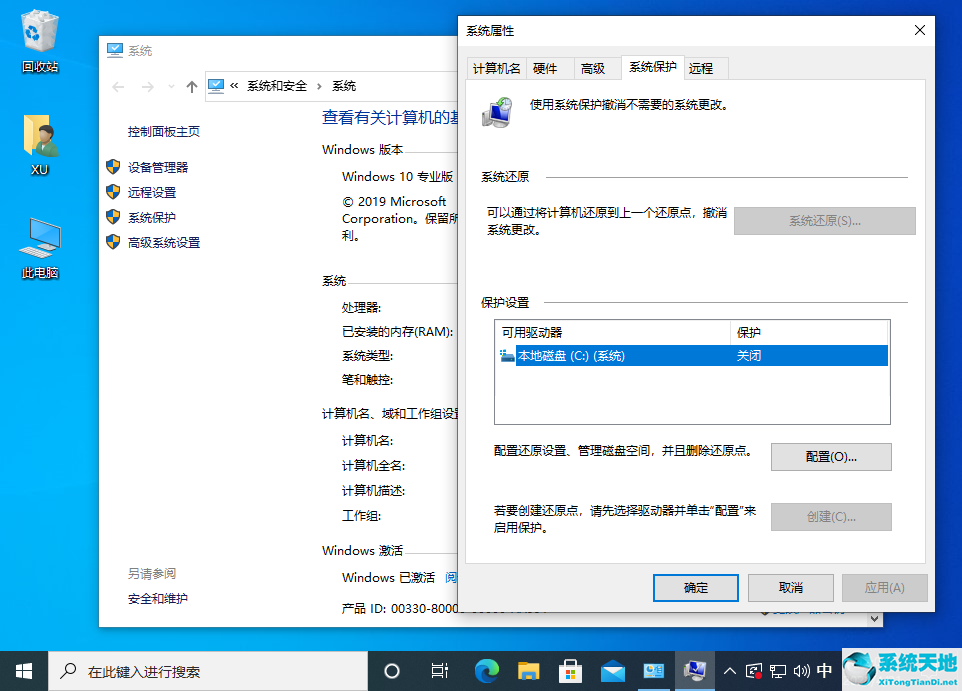Click the system protection computer icon in dialog

pyautogui.click(x=497, y=112)
